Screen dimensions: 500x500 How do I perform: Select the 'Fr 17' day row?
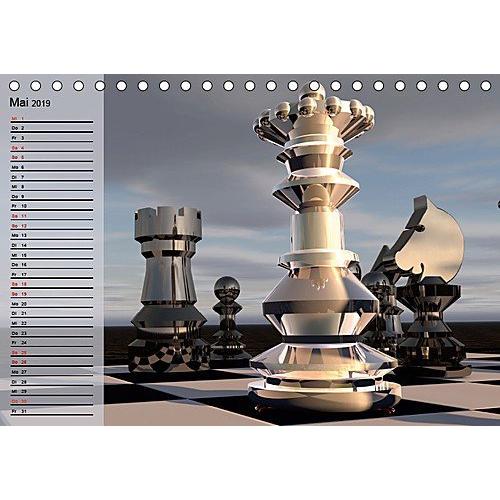52,275
